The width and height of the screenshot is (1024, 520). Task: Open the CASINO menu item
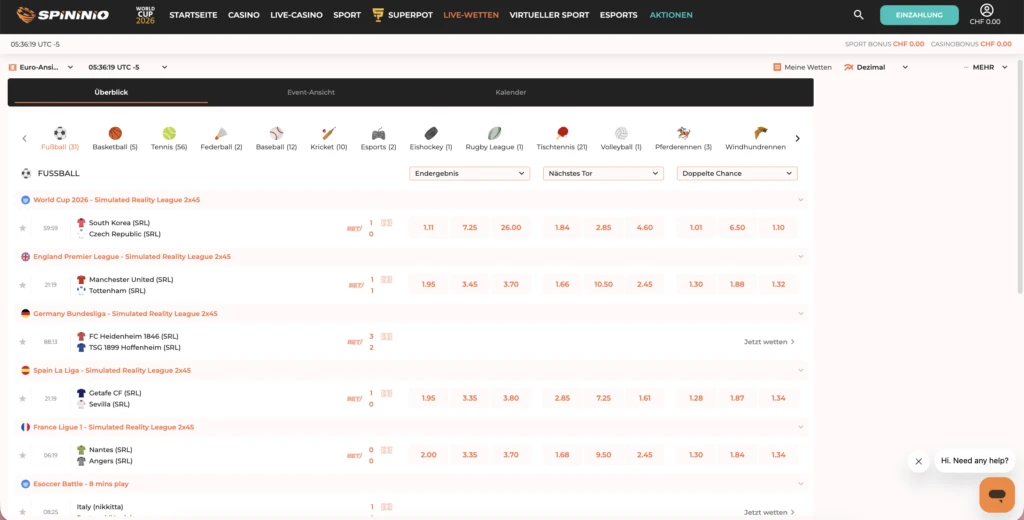point(244,15)
